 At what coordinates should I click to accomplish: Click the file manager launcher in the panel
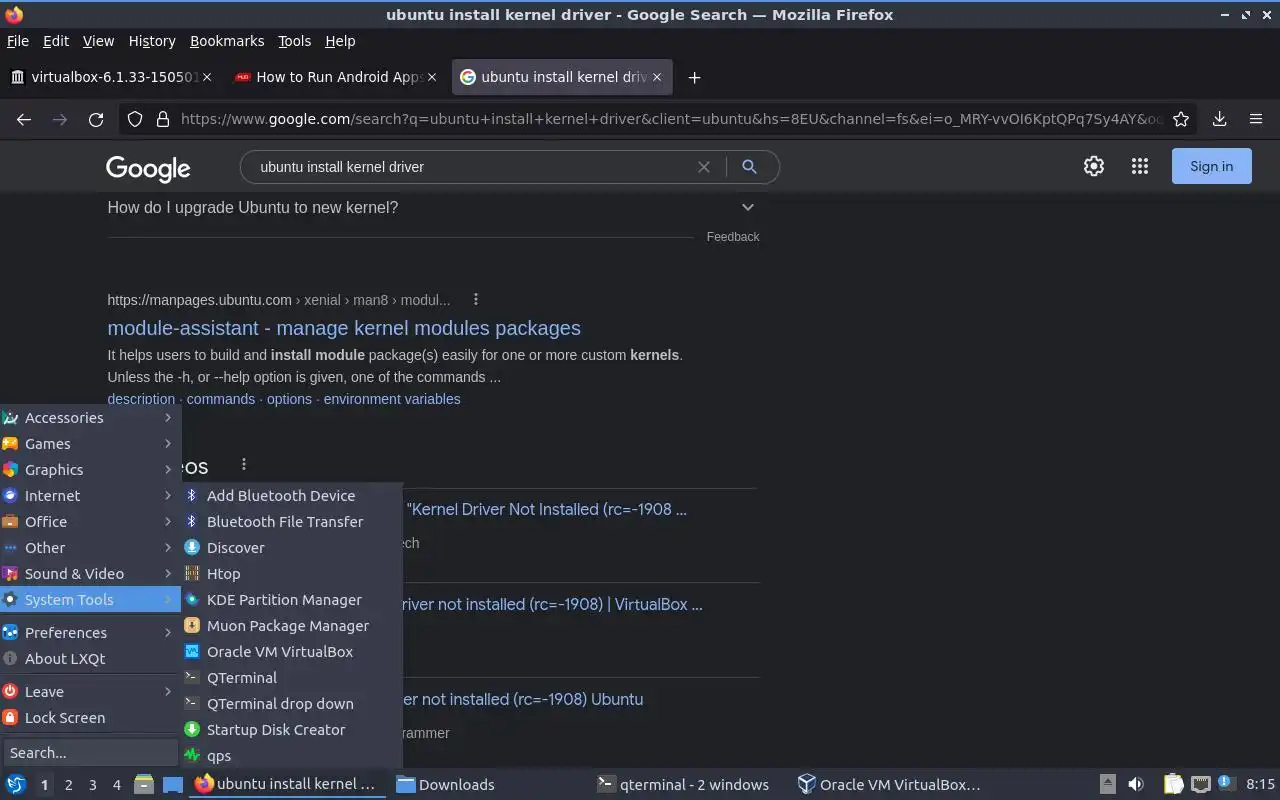pos(143,785)
